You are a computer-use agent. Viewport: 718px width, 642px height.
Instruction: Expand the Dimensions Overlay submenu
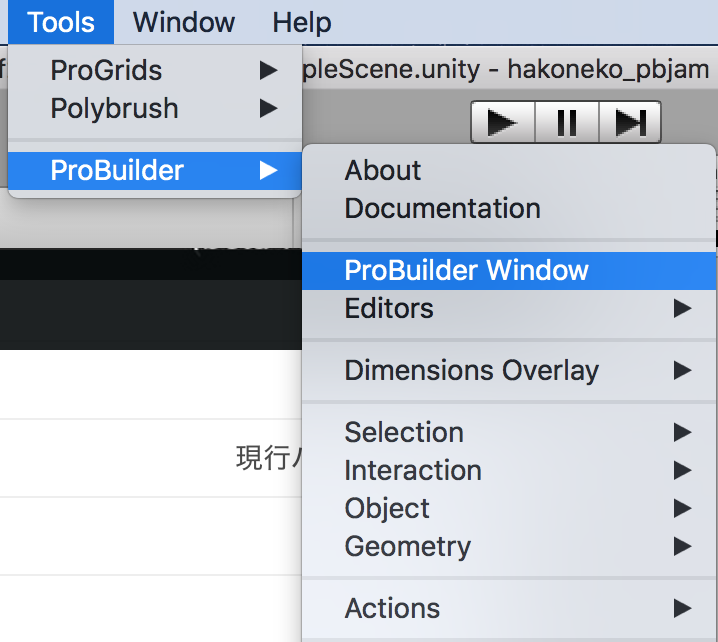pos(509,370)
